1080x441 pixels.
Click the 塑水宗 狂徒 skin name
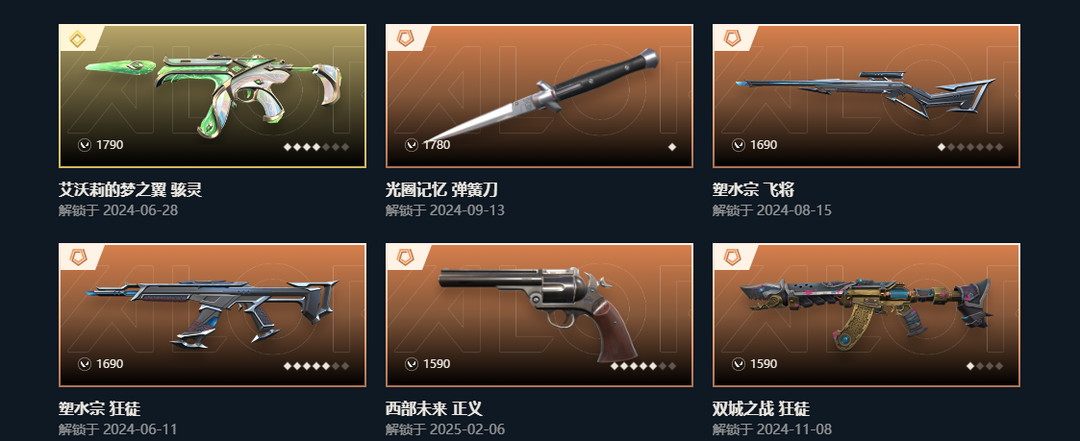click(99, 409)
